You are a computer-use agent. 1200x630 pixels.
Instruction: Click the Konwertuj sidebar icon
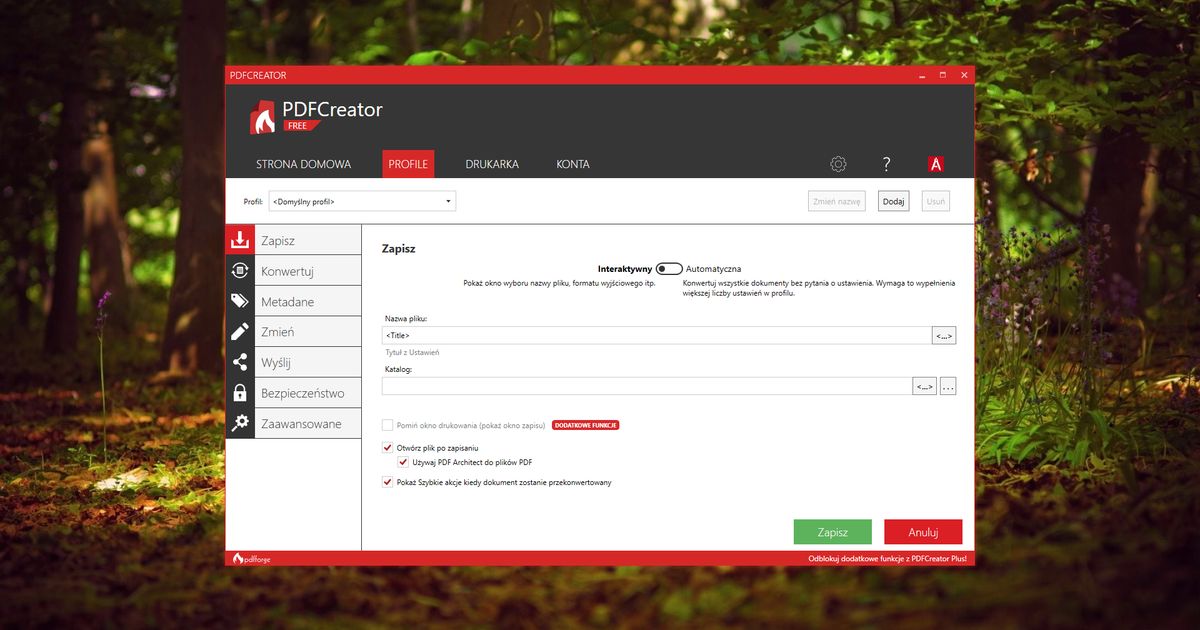[240, 271]
